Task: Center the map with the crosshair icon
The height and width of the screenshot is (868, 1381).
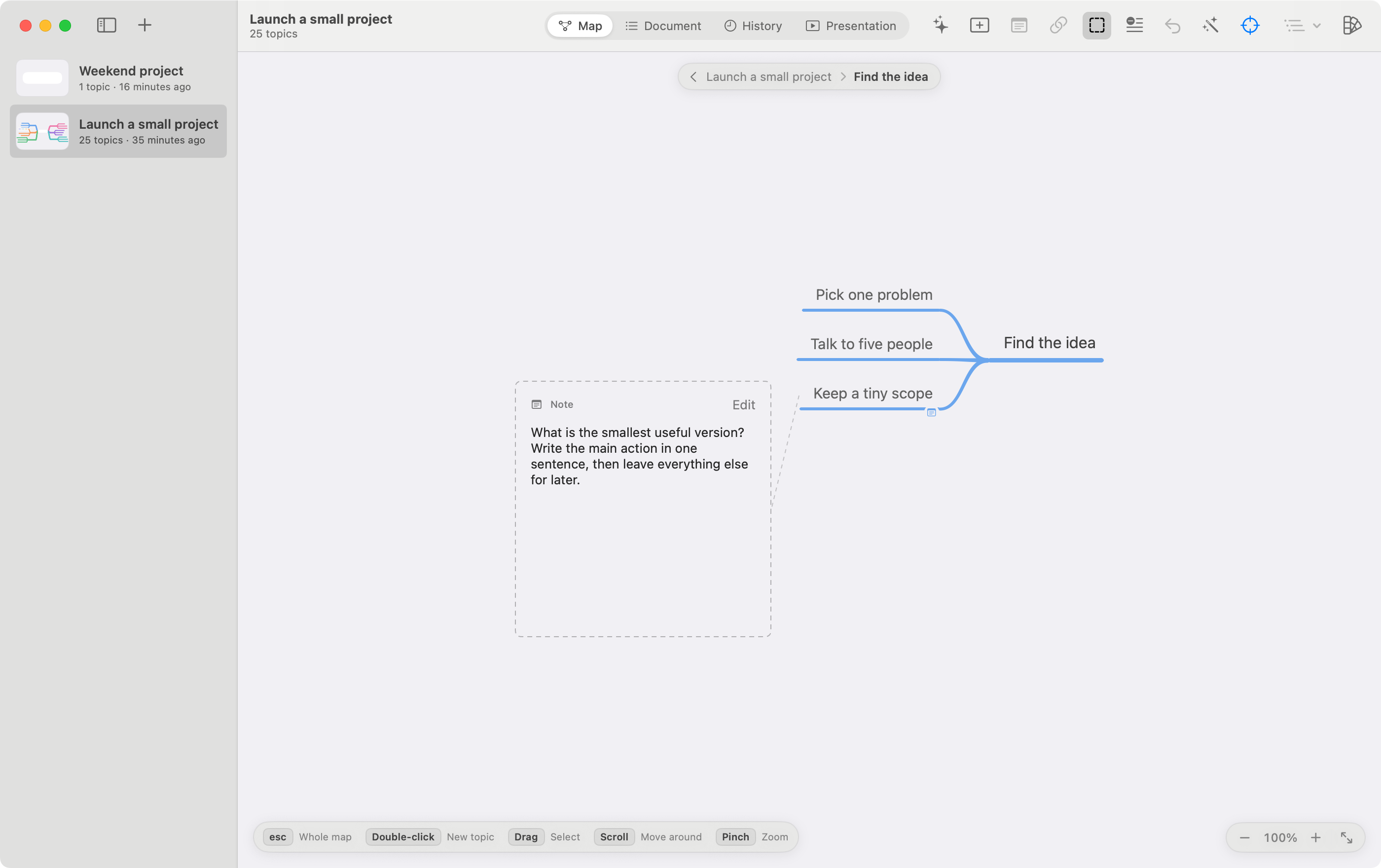Action: point(1250,25)
